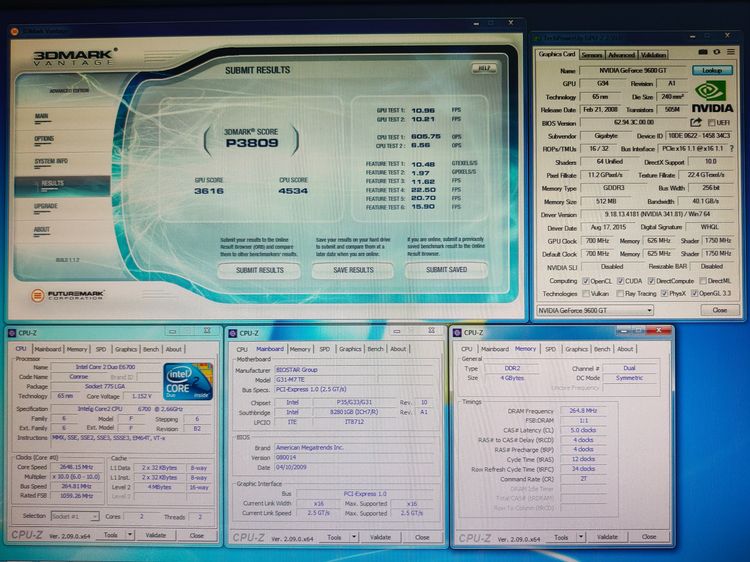Screen dimensions: 750x562
Task: Enable the DirectML checkbox
Action: click(x=703, y=281)
